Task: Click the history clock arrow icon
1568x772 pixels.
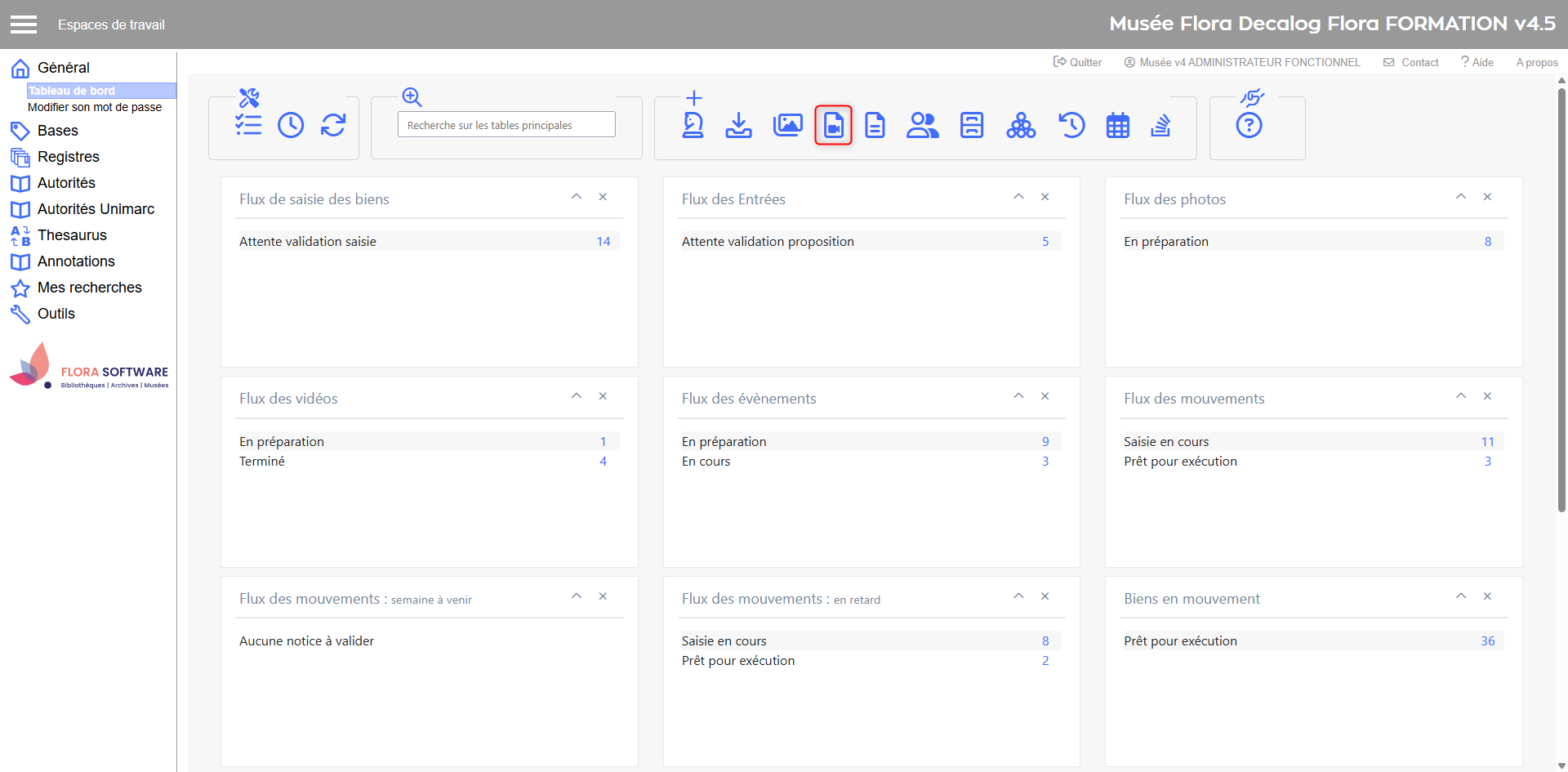Action: click(x=1071, y=125)
